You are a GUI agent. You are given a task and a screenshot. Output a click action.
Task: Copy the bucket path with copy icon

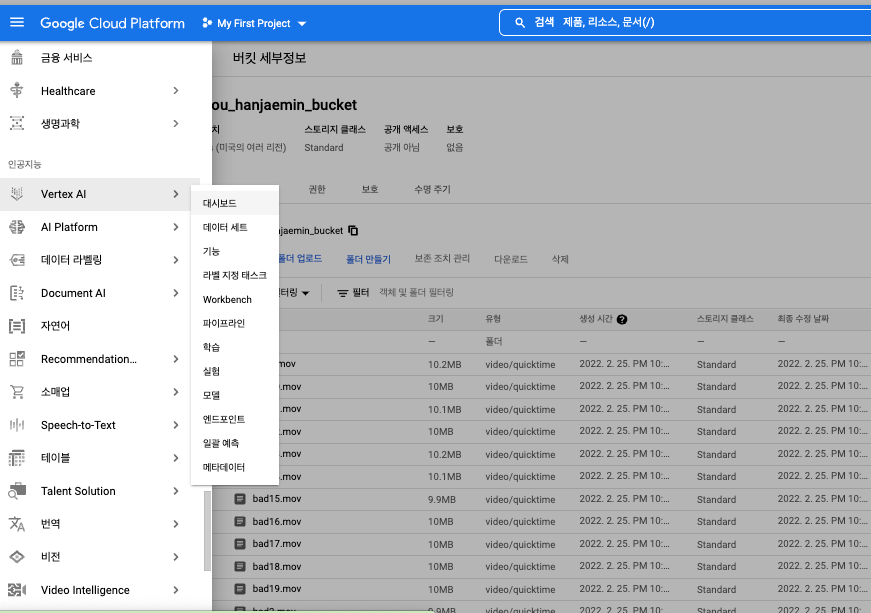tap(353, 230)
